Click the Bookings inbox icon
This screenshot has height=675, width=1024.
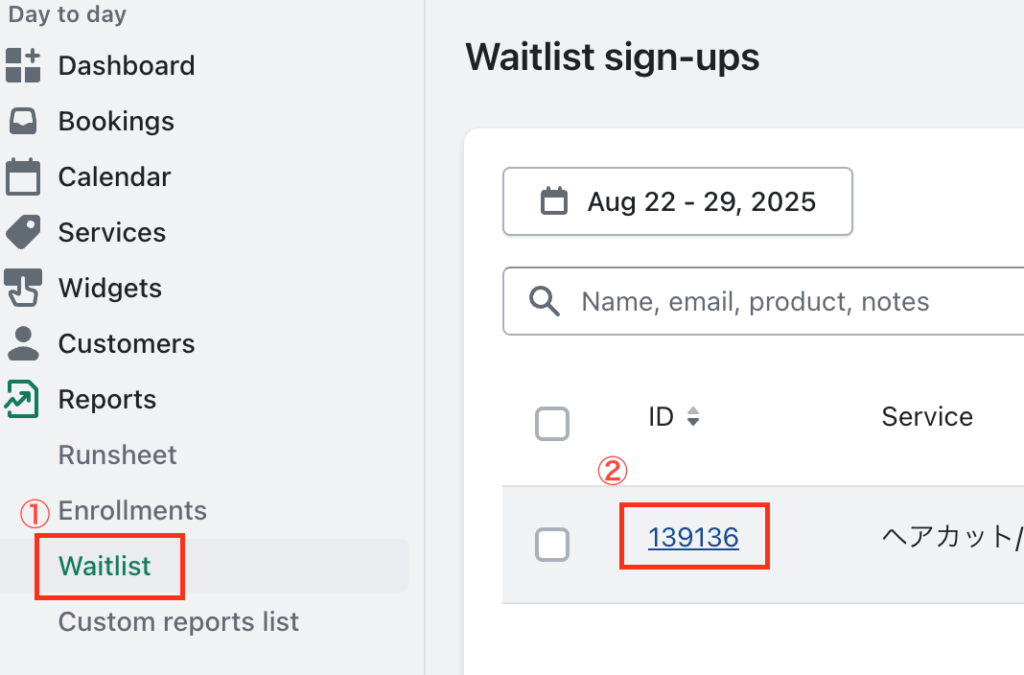point(22,121)
